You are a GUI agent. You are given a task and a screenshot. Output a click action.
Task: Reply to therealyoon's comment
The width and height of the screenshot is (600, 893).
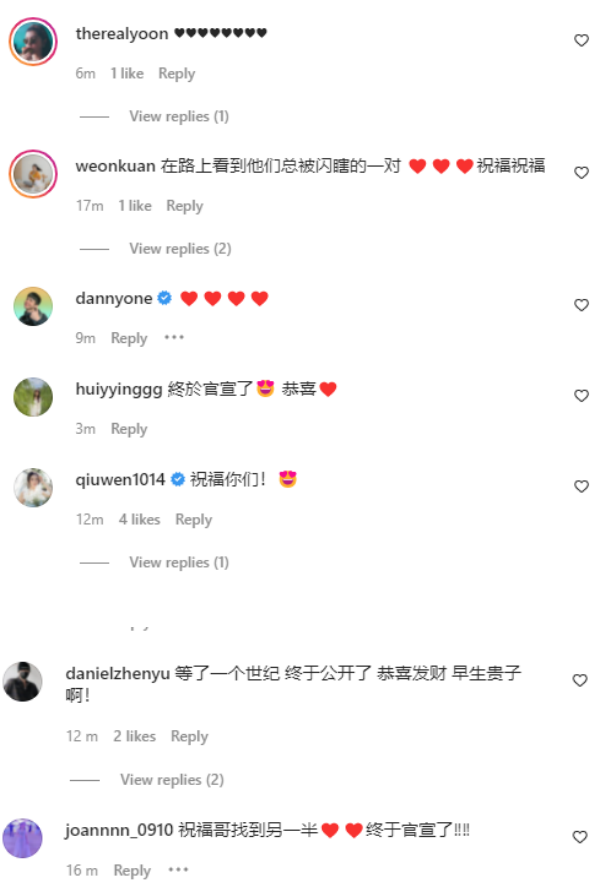click(x=176, y=73)
